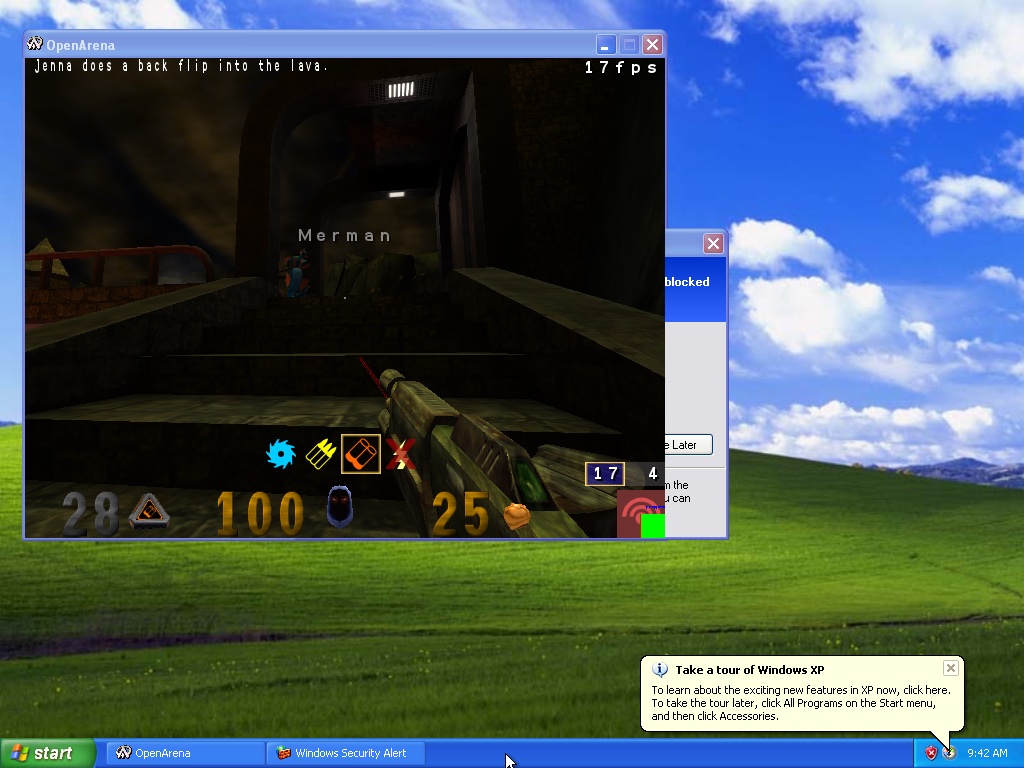Click the orange armor icon beside 25
The image size is (1024, 768).
tap(517, 515)
